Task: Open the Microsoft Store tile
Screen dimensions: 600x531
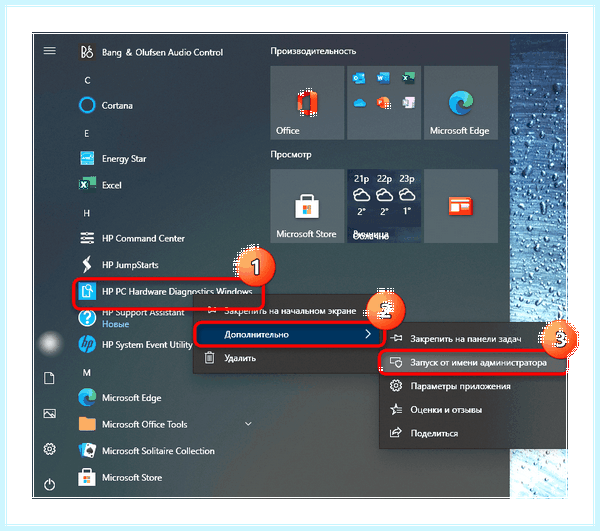Action: 307,206
